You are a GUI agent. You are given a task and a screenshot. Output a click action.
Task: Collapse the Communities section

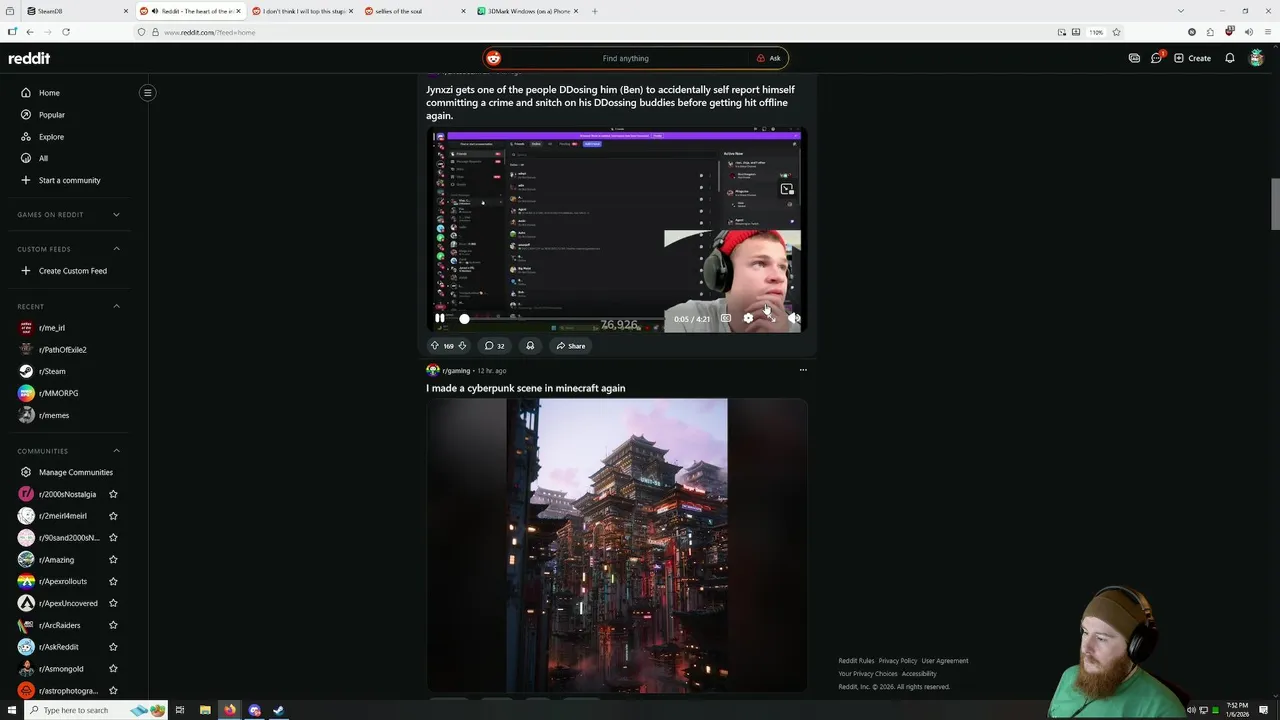[x=116, y=451]
